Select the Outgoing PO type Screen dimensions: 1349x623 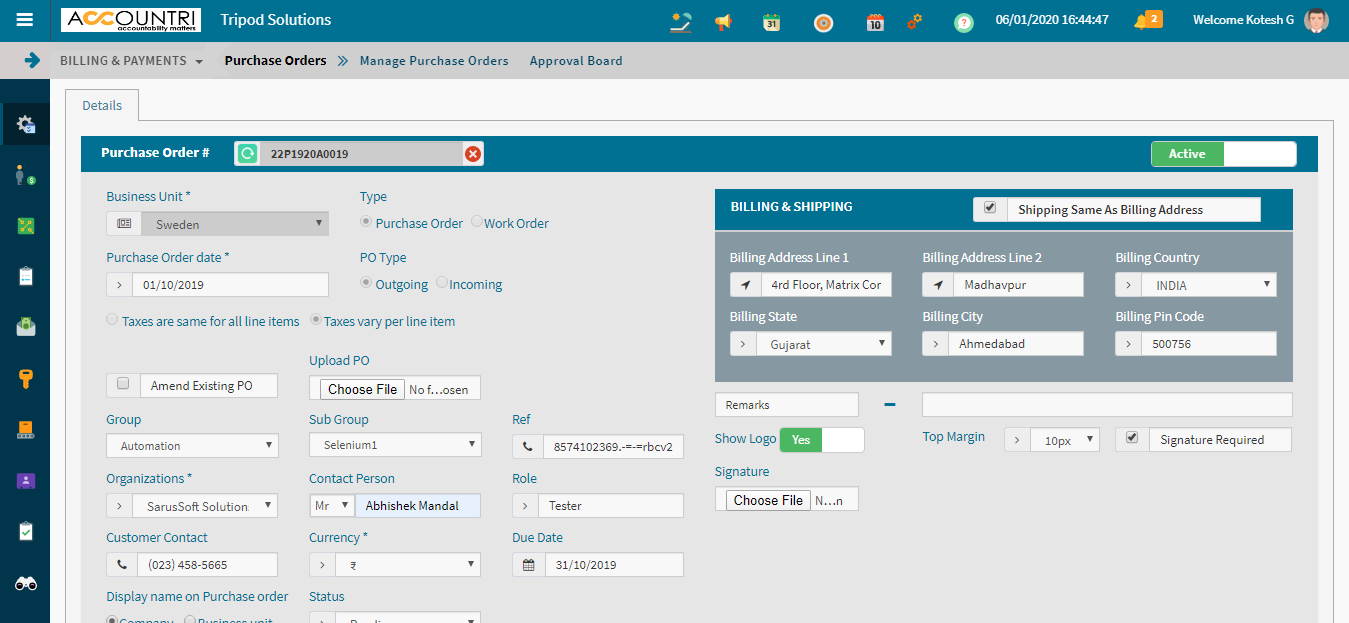367,283
